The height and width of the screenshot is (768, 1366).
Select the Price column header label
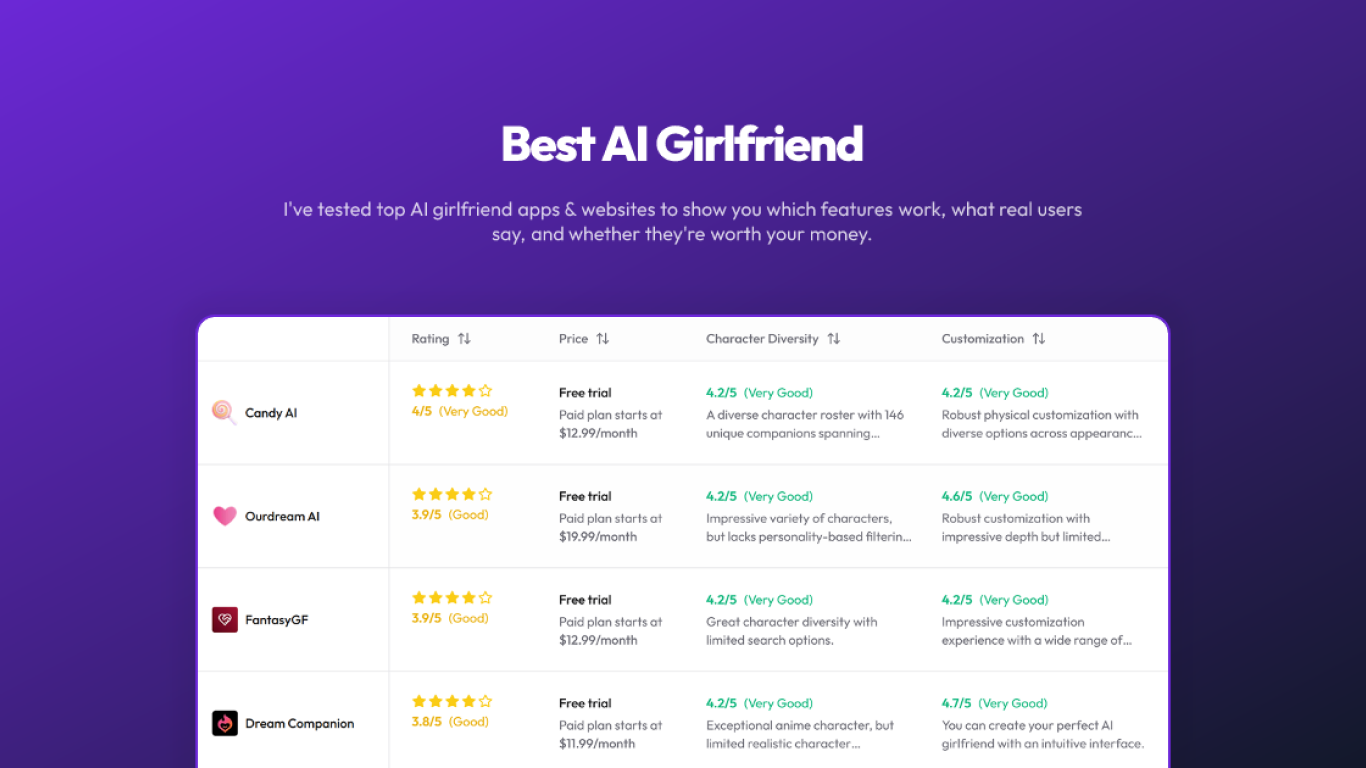click(573, 339)
